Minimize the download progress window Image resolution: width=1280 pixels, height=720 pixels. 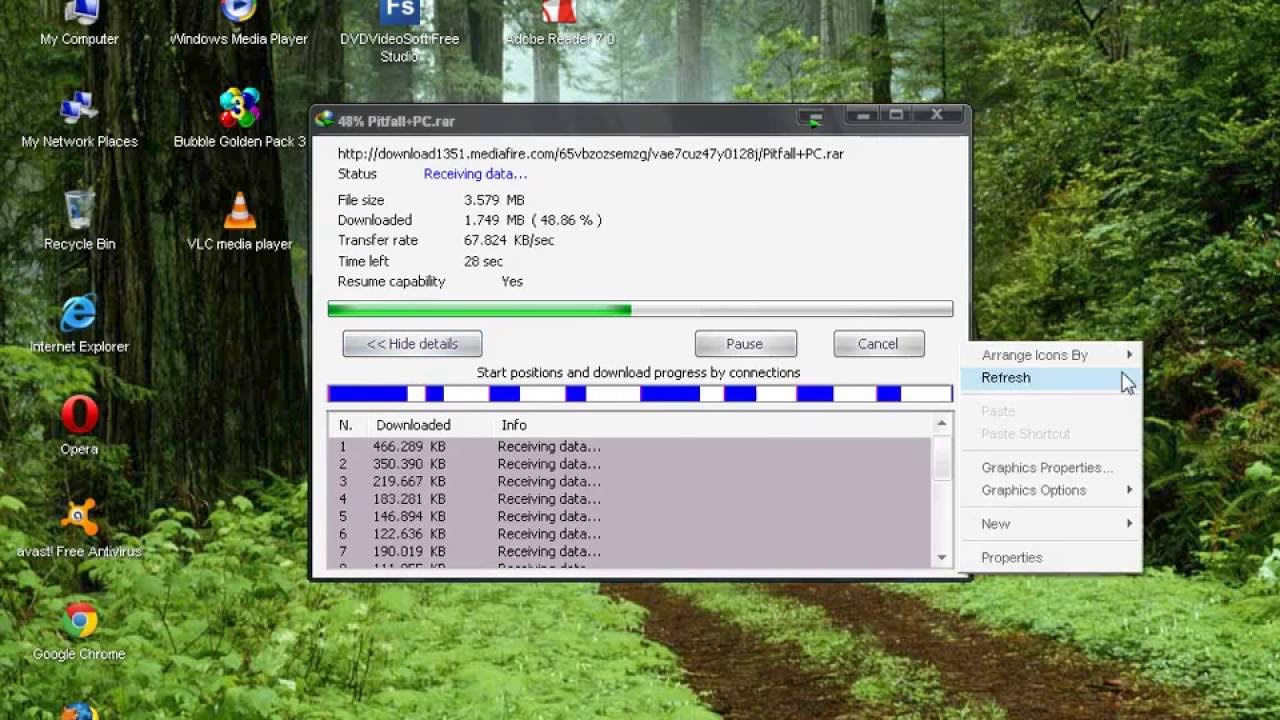click(x=863, y=116)
